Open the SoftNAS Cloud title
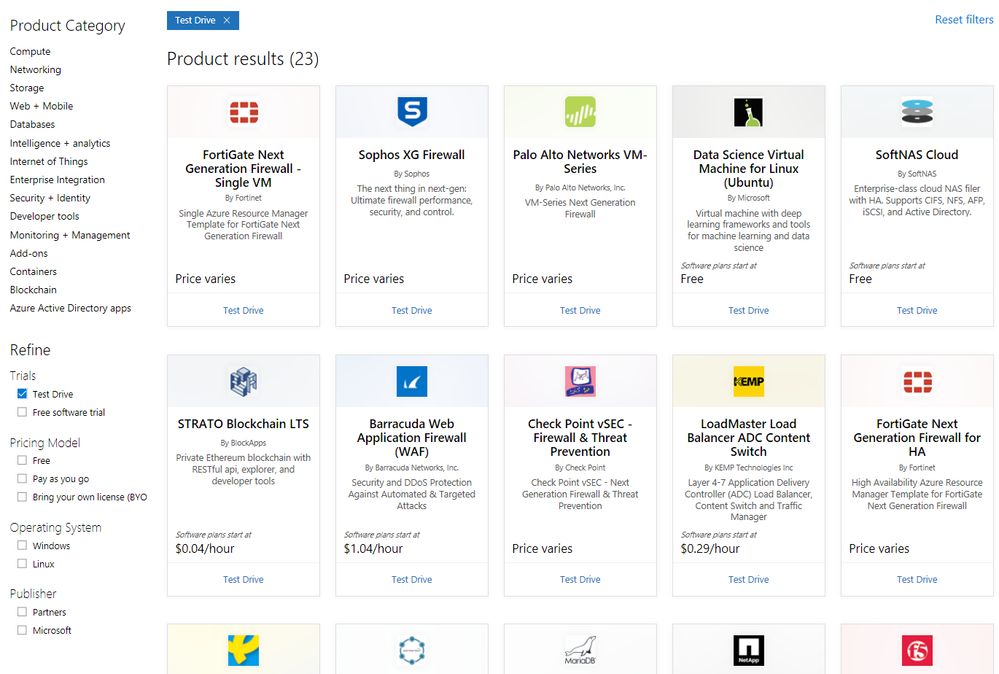999x674 pixels. pos(917,155)
